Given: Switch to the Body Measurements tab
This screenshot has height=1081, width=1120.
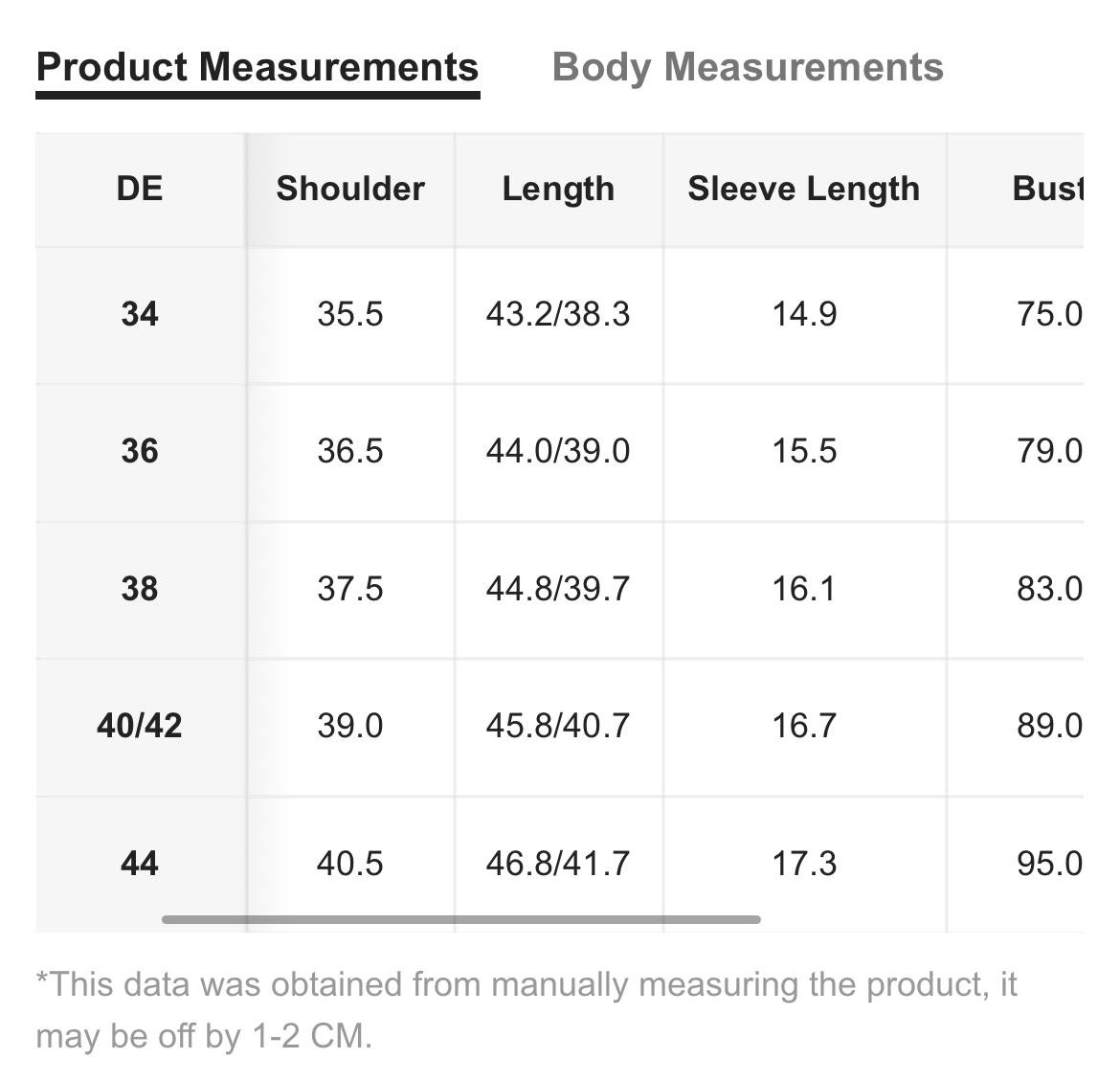Looking at the screenshot, I should [747, 68].
